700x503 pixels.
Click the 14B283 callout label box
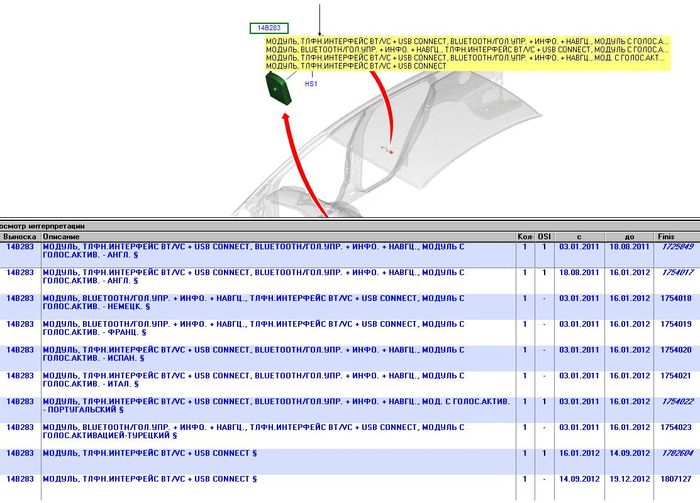[x=267, y=29]
